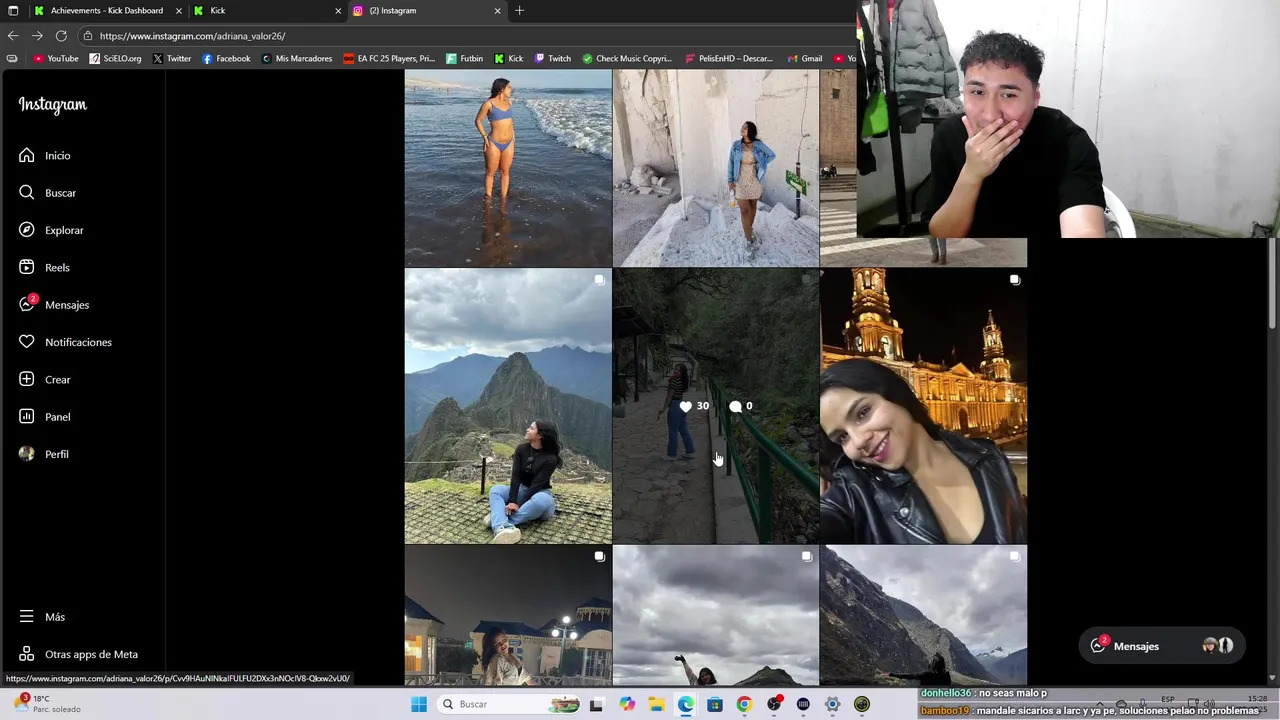The image size is (1280, 720).
Task: Open Reels from the sidebar
Action: pyautogui.click(x=44, y=267)
